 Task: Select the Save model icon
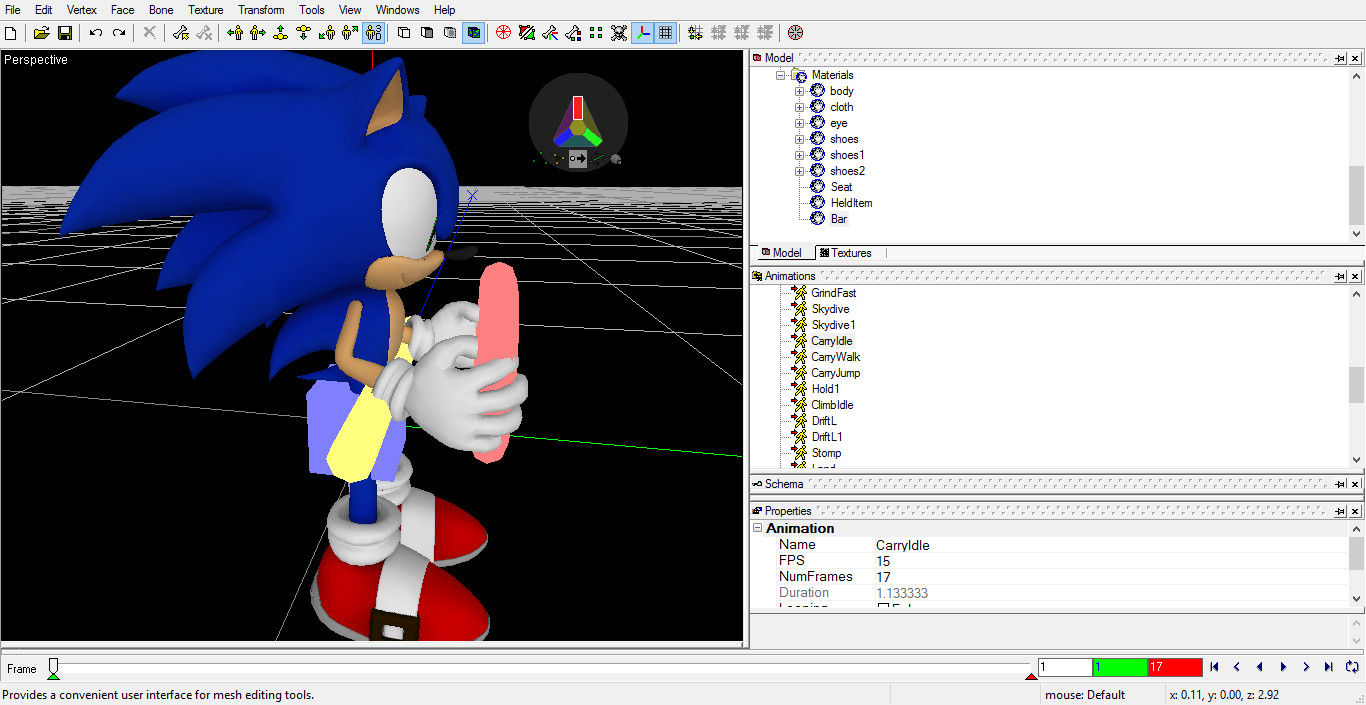point(65,32)
